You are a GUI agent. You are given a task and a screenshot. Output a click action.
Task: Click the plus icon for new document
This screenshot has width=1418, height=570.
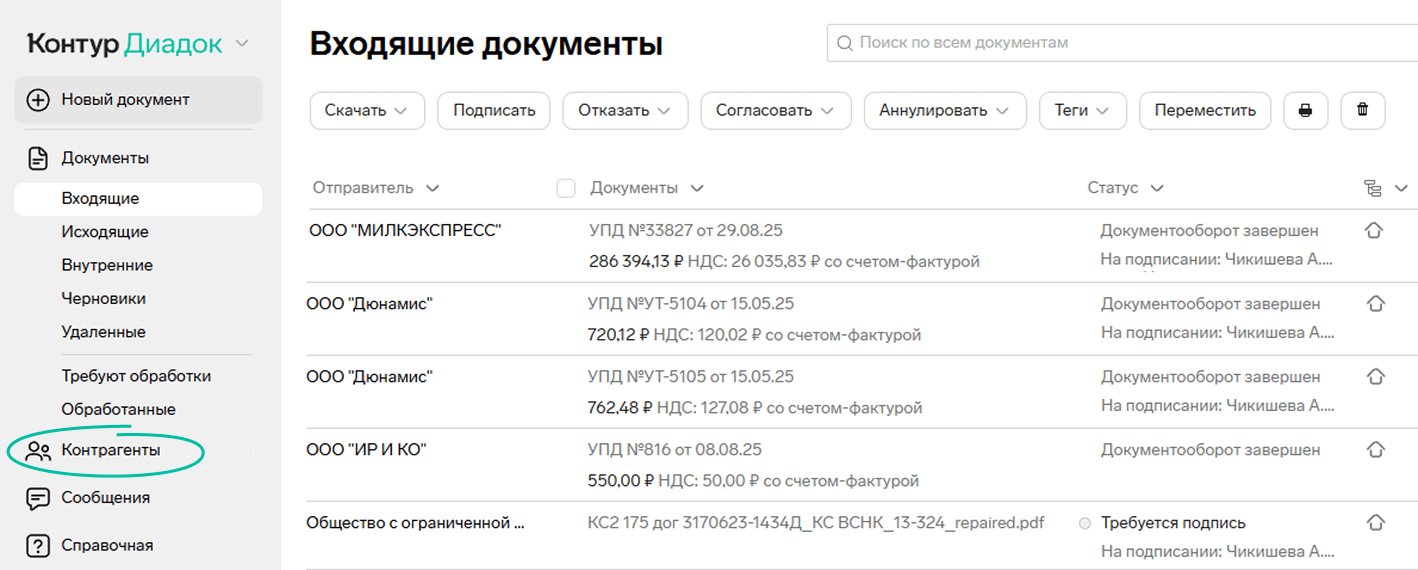point(38,100)
